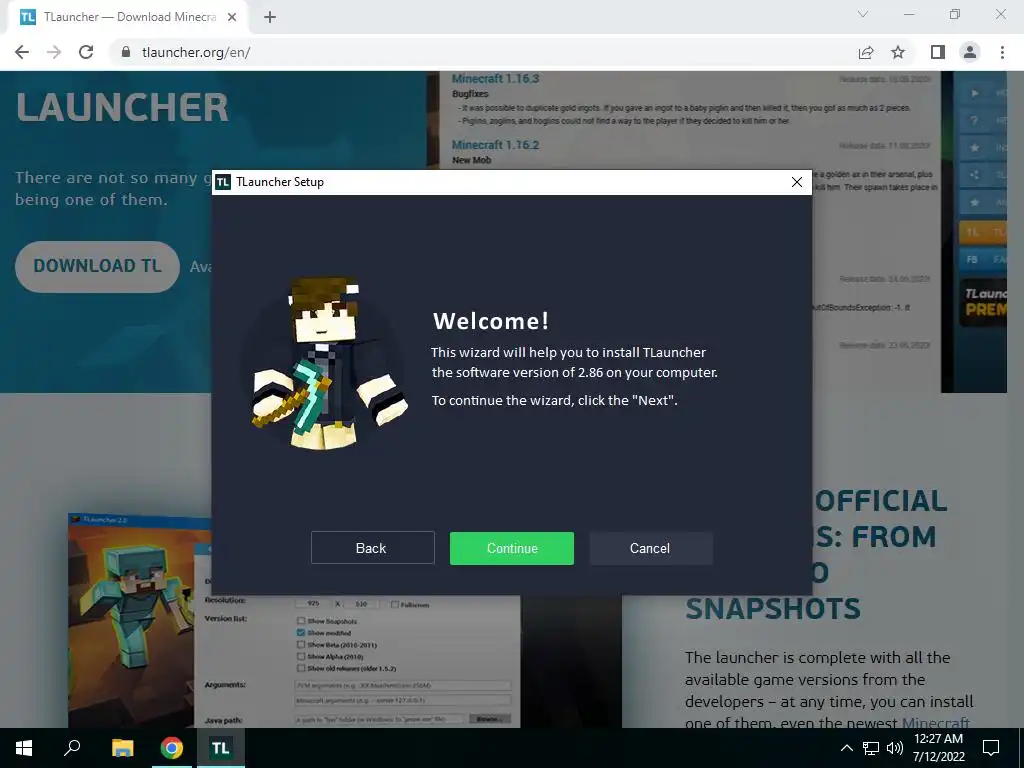Open a new Chrome tab
This screenshot has height=768, width=1024.
[x=270, y=17]
